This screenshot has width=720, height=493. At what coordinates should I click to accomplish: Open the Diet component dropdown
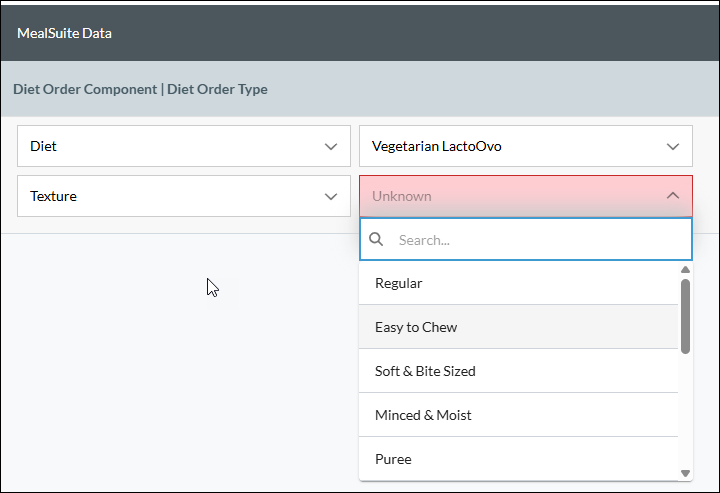(x=184, y=146)
